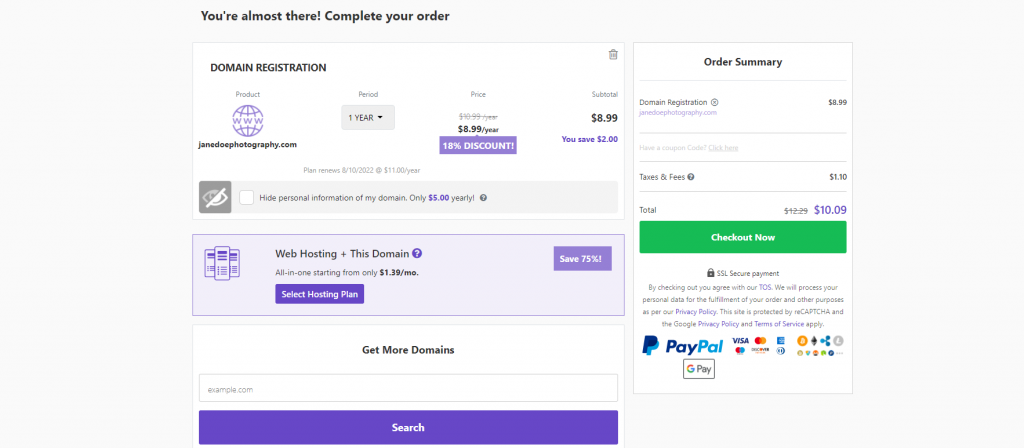Screen dimensions: 1024x448
Task: Click the crossed-out eye privacy icon
Action: pyautogui.click(x=215, y=197)
